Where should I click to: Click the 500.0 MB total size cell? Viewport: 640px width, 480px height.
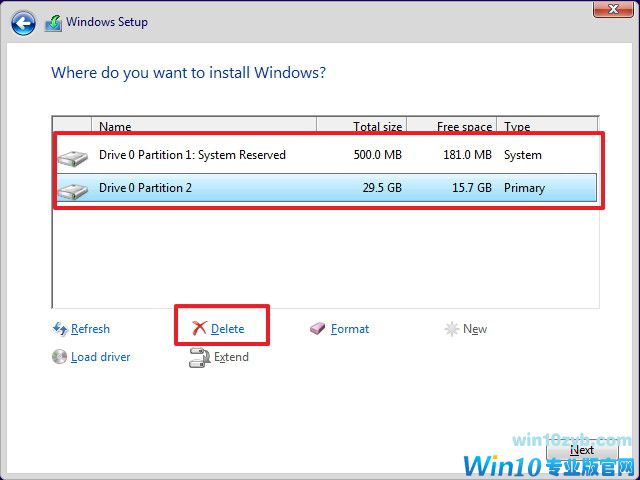(x=378, y=155)
